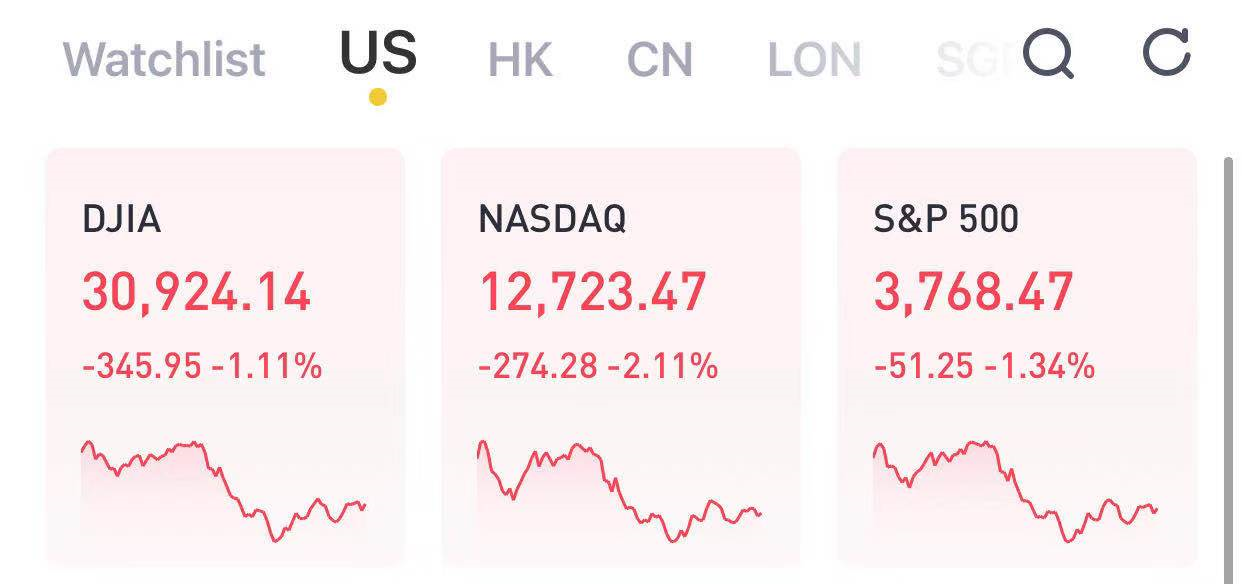Image resolution: width=1242 pixels, height=584 pixels.
Task: Switch to the HK market tab
Action: 520,60
